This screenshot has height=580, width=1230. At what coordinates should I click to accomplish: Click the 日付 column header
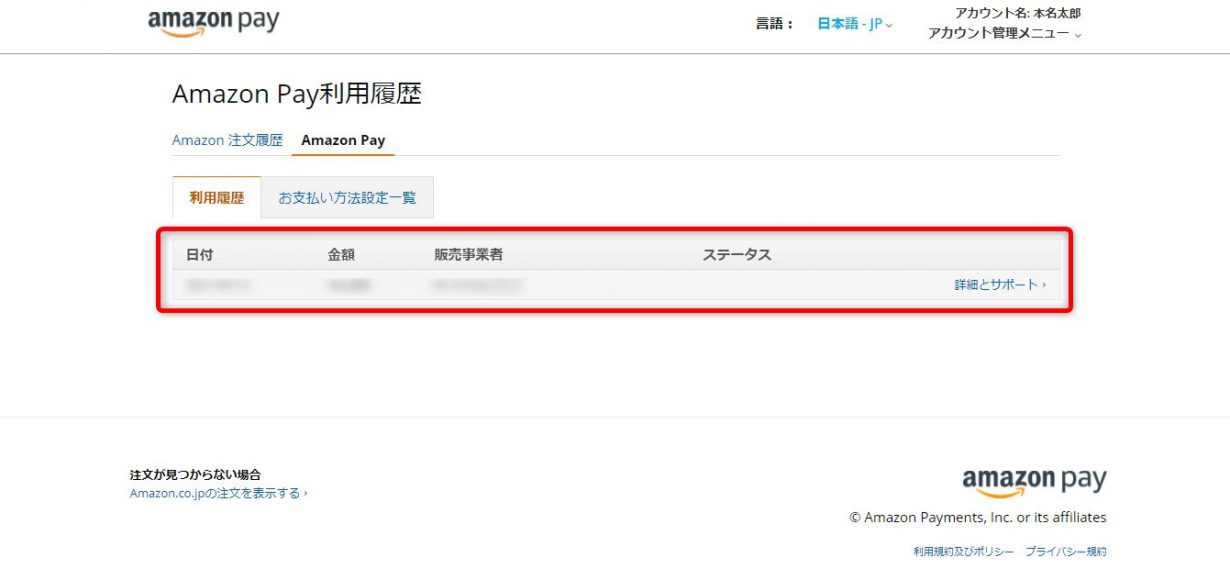click(198, 254)
